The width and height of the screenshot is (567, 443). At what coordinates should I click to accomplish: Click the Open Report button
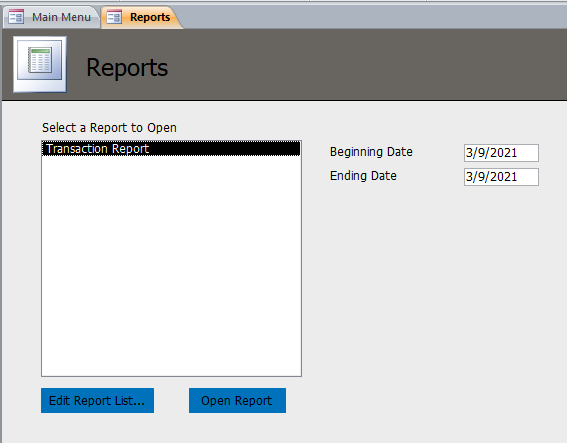237,400
